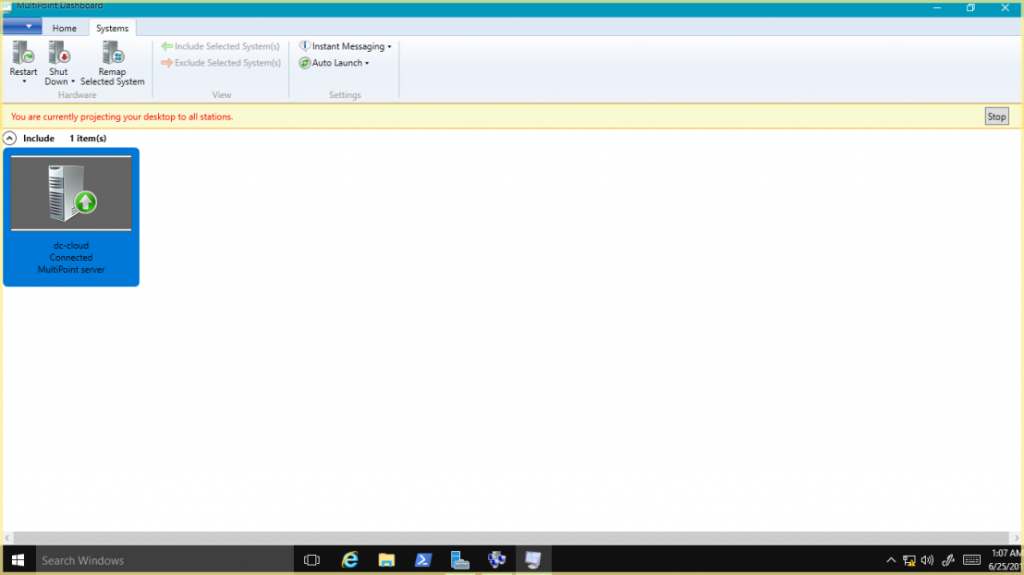Open Server Manager from the taskbar
This screenshot has width=1024, height=575.
click(x=460, y=560)
